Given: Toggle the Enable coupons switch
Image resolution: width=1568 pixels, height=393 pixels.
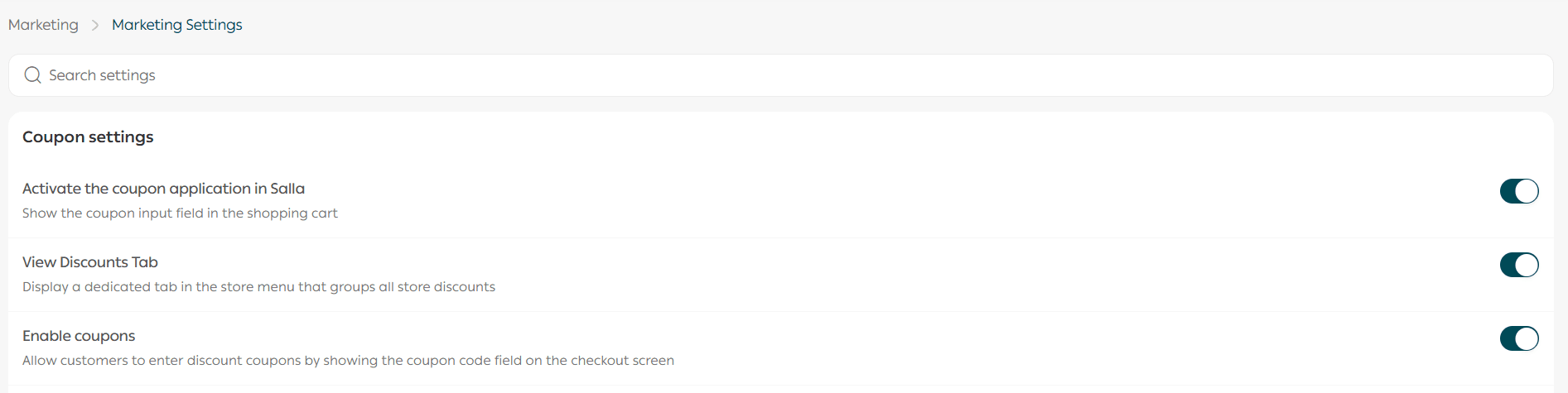Looking at the screenshot, I should point(1518,338).
